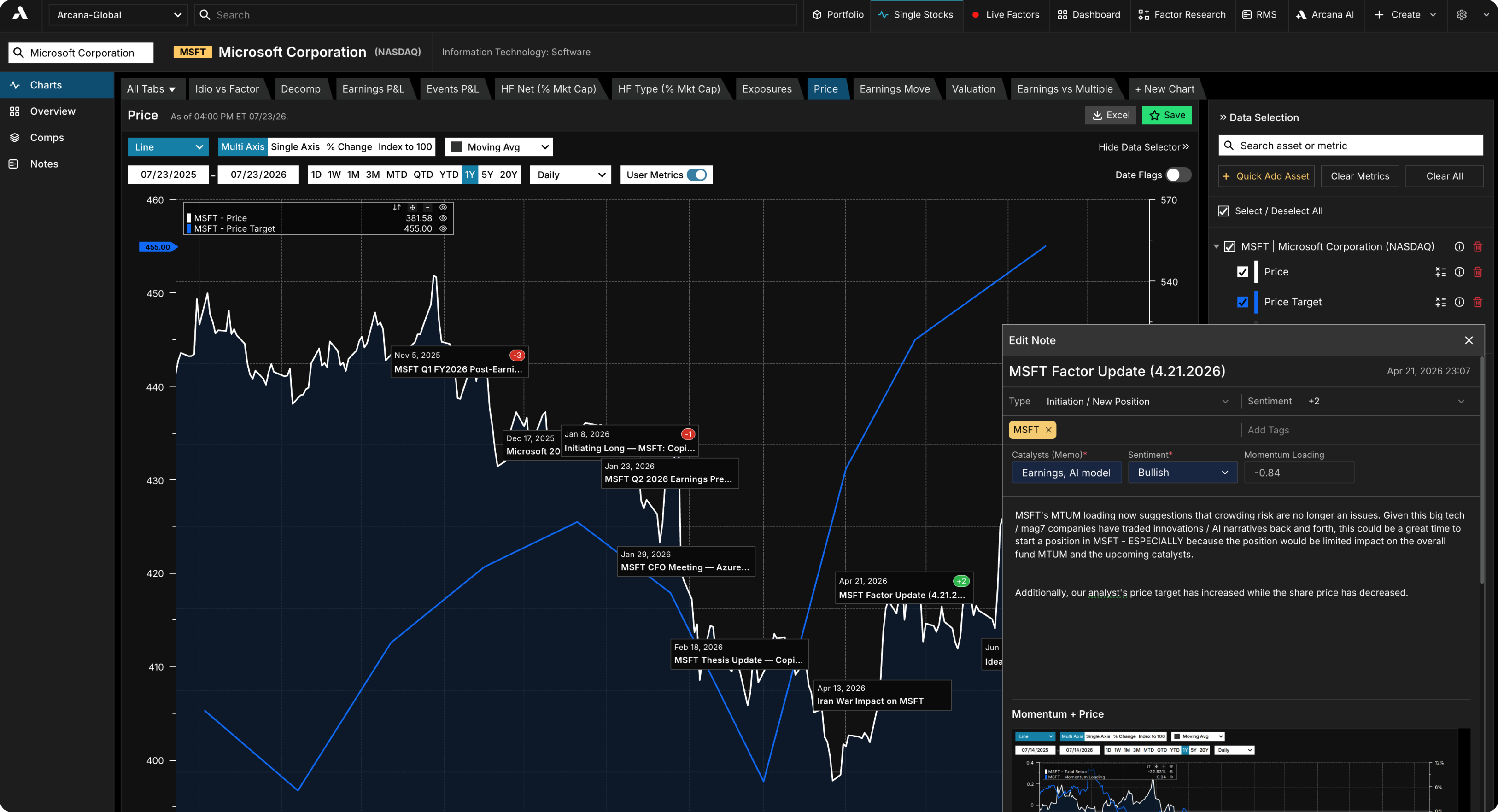
Task: Collapse the MSFT asset tree in Data Selection
Action: point(1216,246)
